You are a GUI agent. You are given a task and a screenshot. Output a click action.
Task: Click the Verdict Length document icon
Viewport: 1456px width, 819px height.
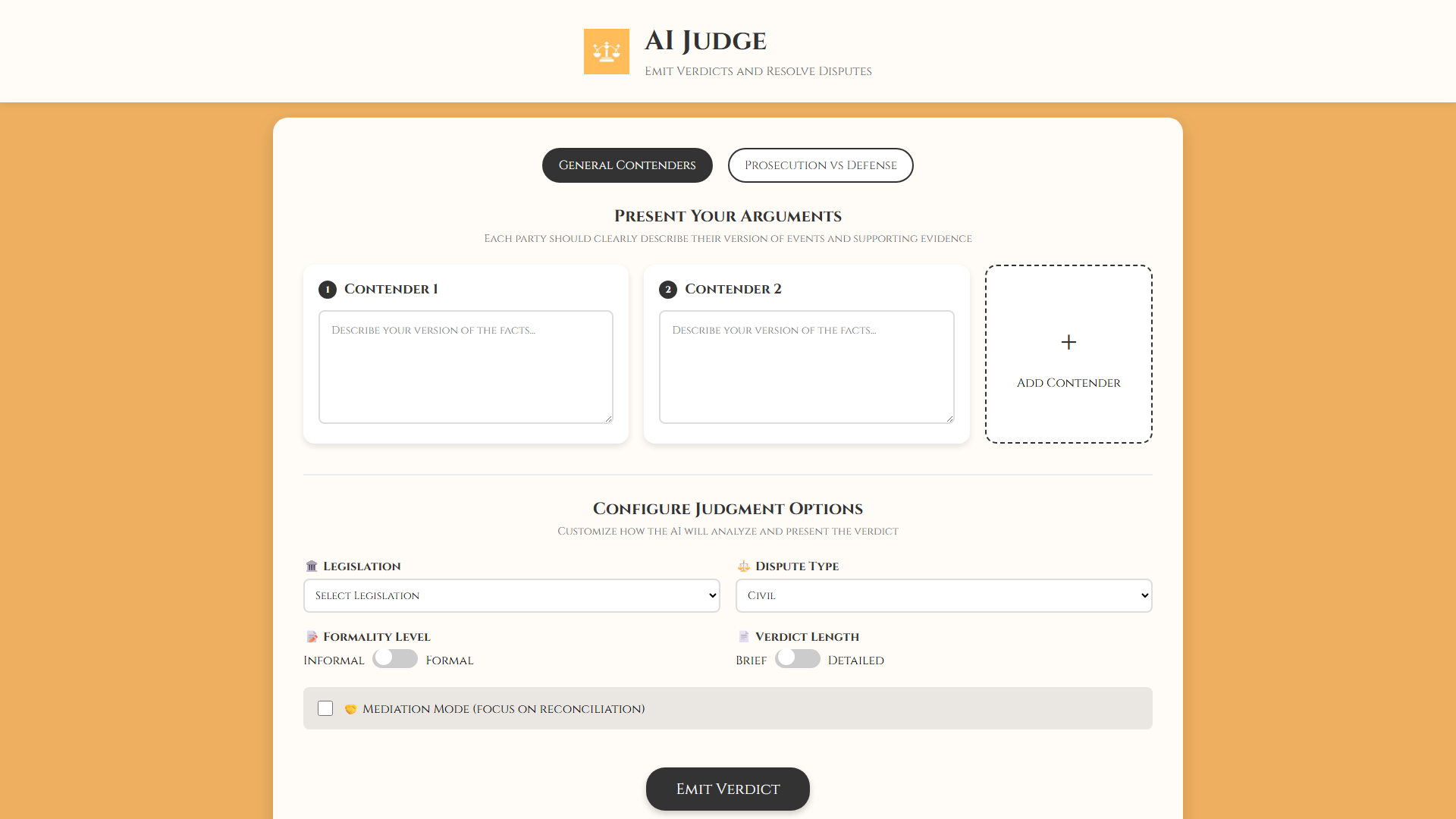[743, 637]
